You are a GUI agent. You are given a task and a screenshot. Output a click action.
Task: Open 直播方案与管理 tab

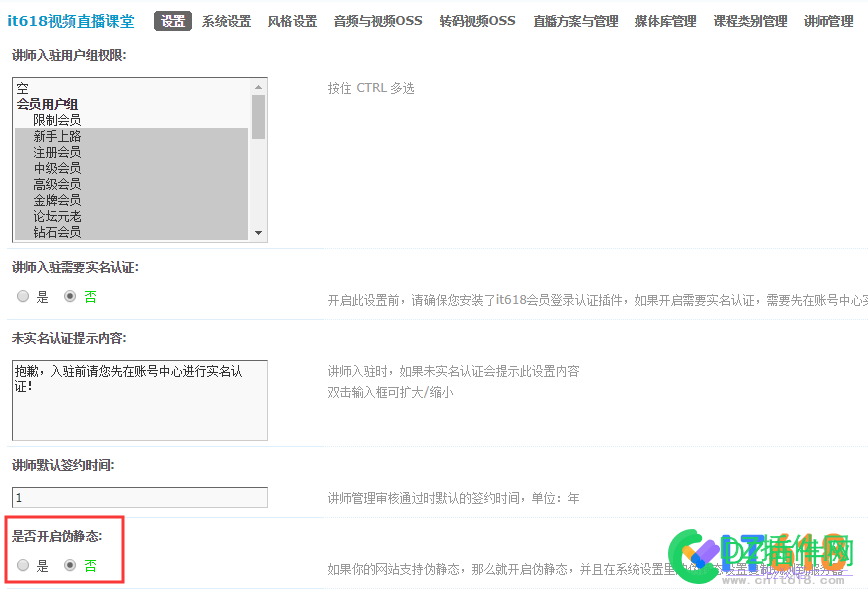point(576,21)
